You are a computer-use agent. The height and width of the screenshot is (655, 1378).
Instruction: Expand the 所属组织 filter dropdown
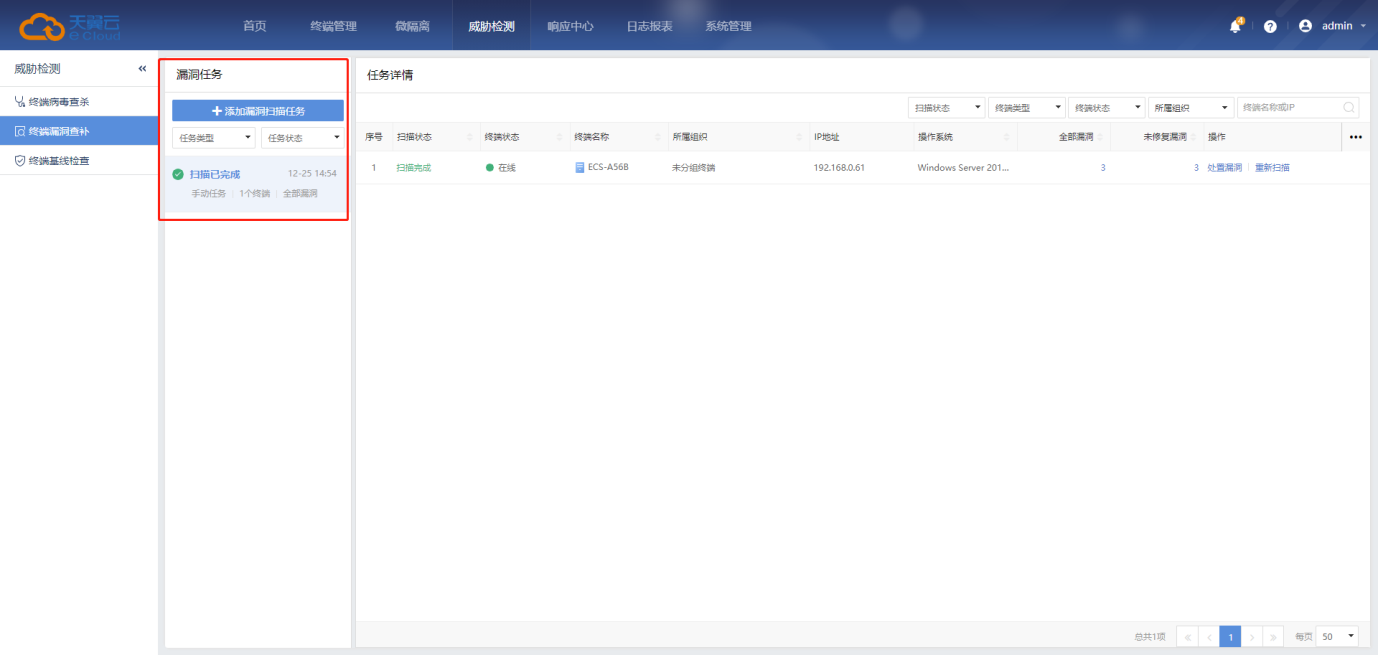1192,107
